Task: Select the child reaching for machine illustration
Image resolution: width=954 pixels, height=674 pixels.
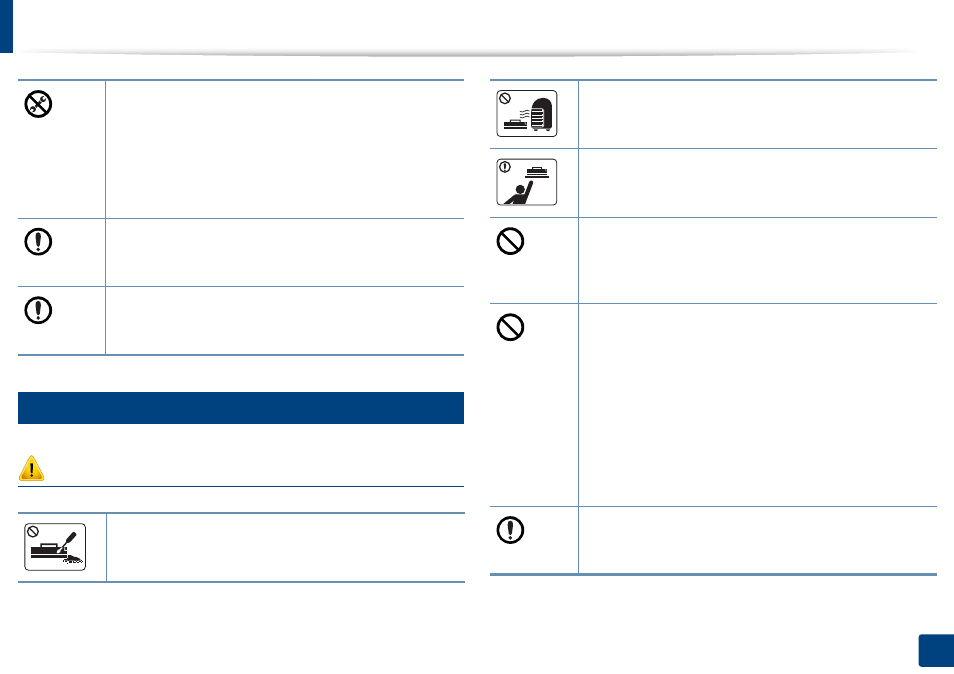Action: 527,182
